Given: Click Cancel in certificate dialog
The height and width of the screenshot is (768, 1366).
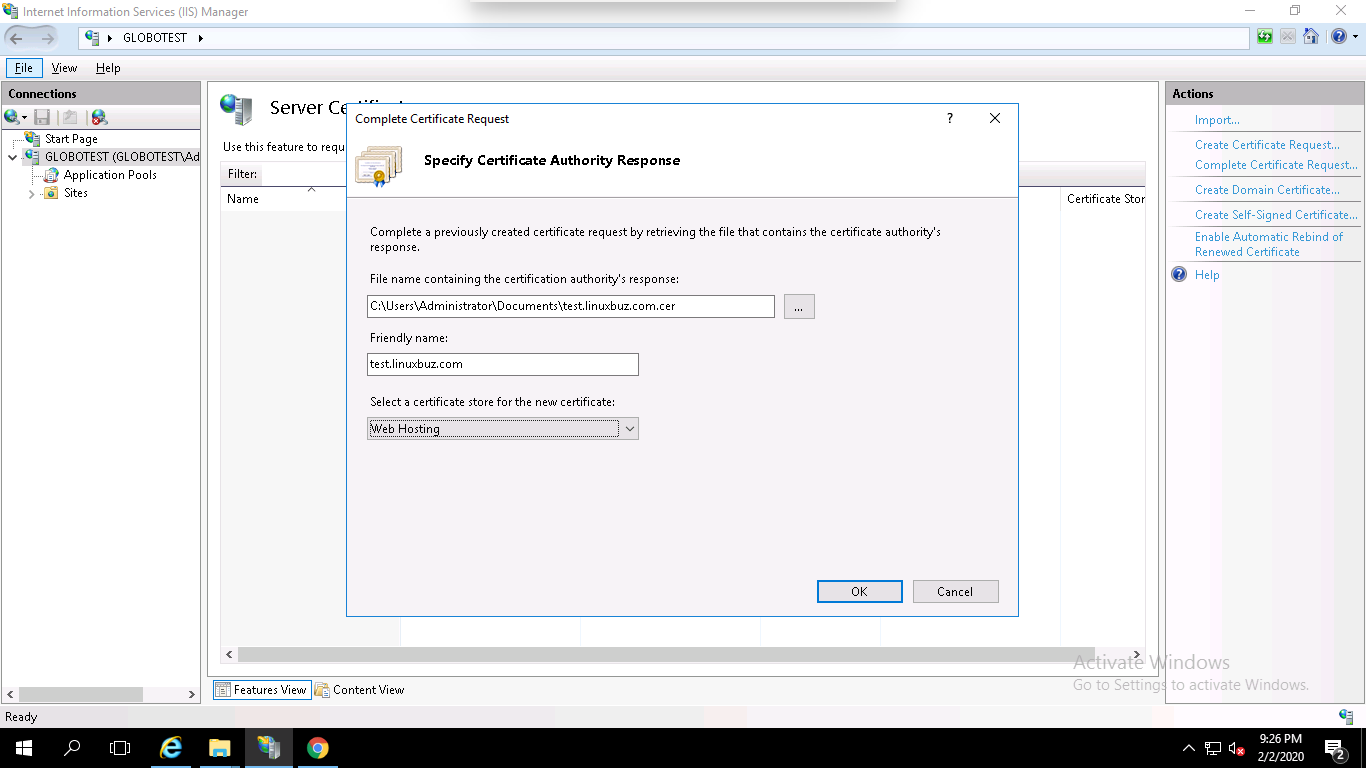Looking at the screenshot, I should pyautogui.click(x=955, y=592).
